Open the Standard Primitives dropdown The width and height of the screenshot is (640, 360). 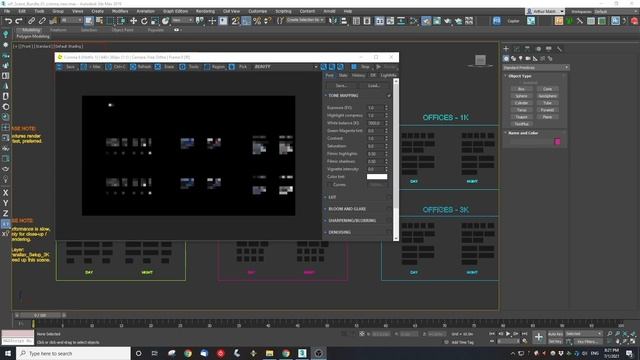point(536,67)
